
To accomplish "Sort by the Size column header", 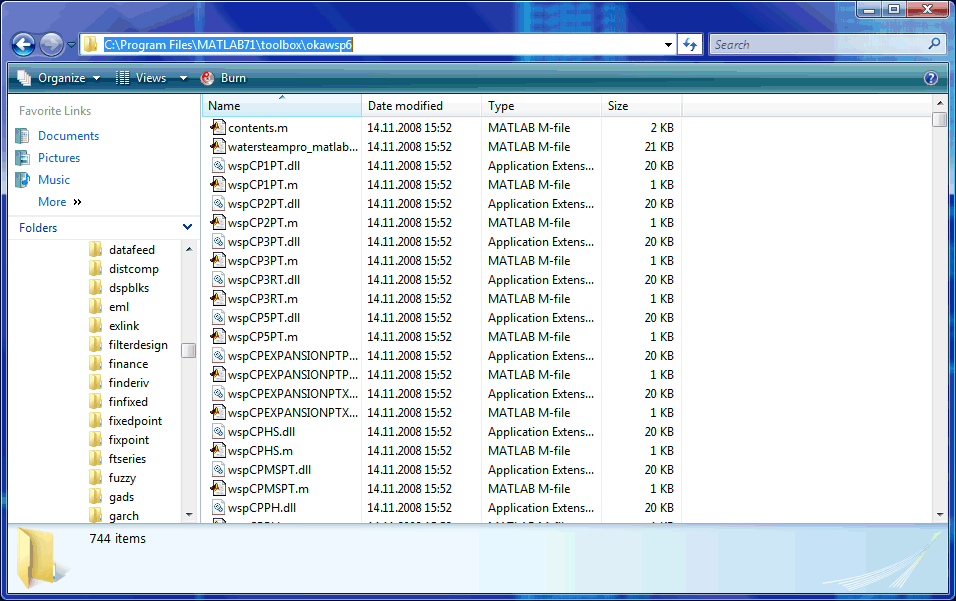I will 641,105.
